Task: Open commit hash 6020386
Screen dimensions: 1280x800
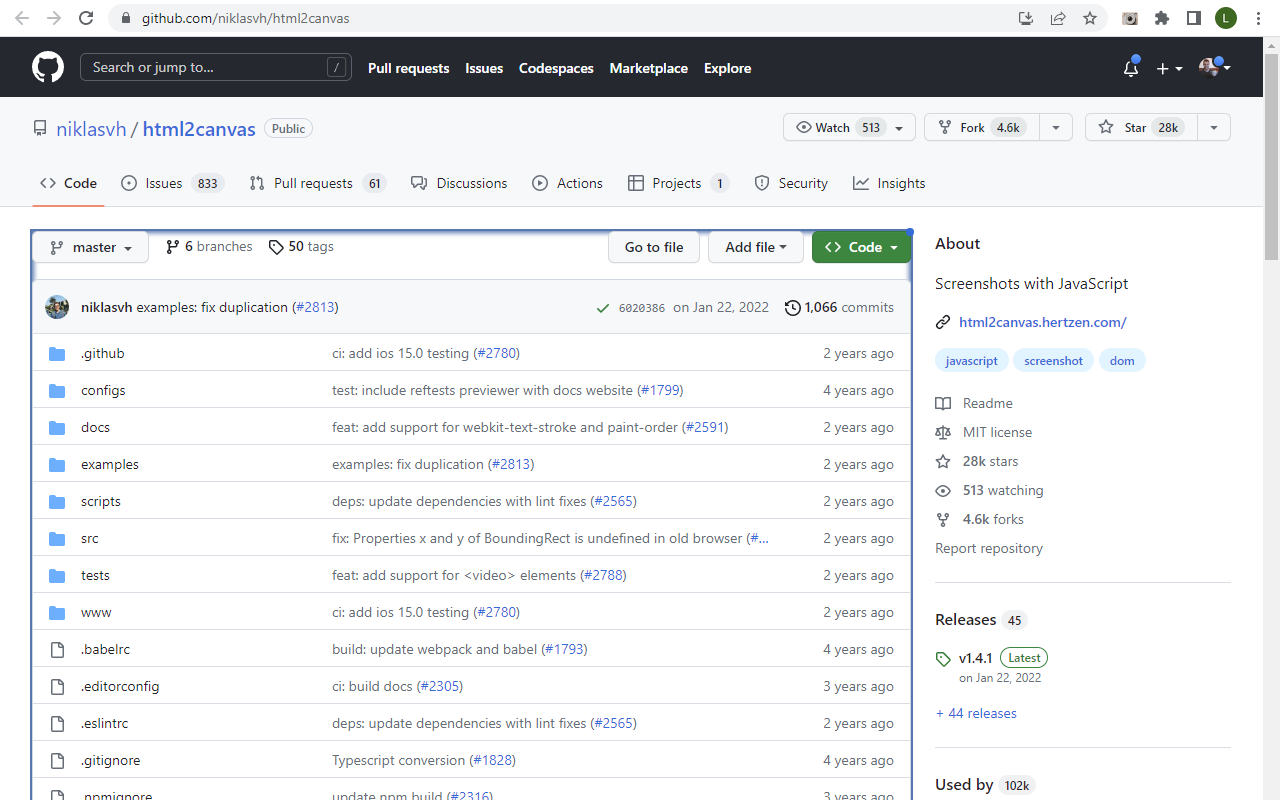Action: point(641,308)
